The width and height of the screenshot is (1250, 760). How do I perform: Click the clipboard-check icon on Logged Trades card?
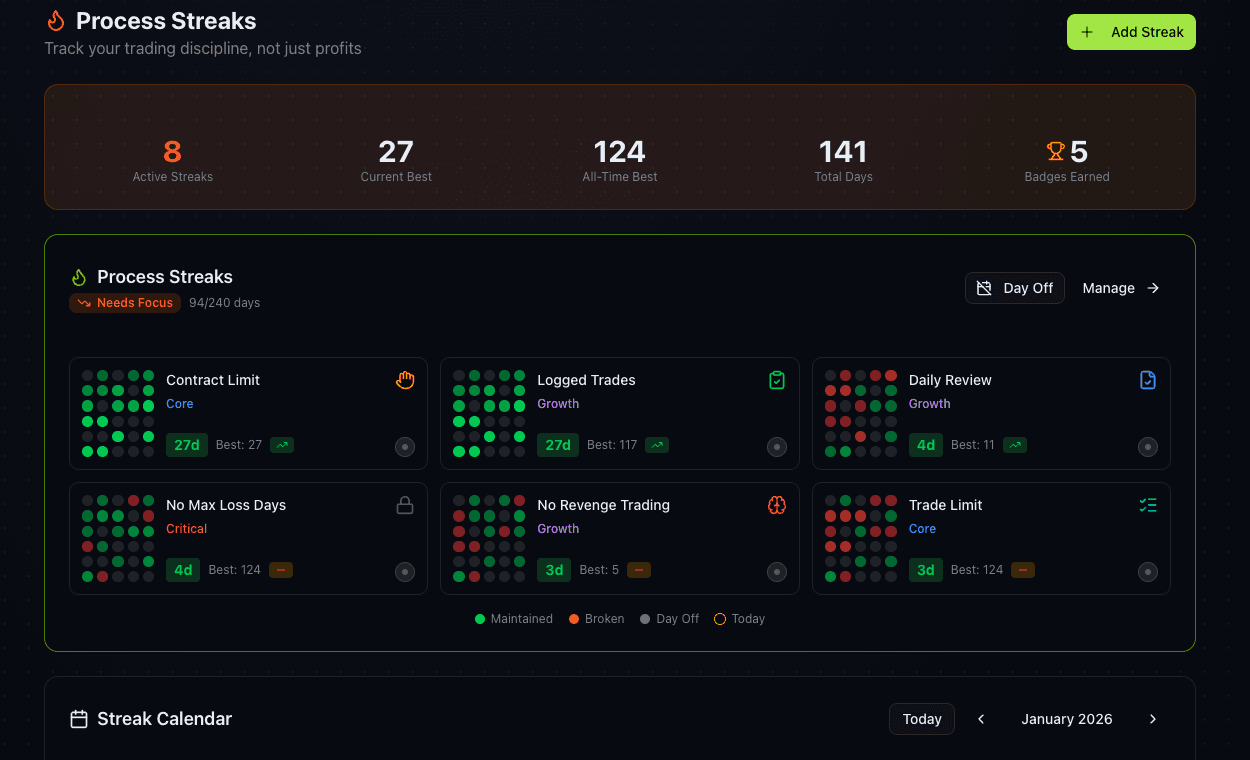coord(777,380)
